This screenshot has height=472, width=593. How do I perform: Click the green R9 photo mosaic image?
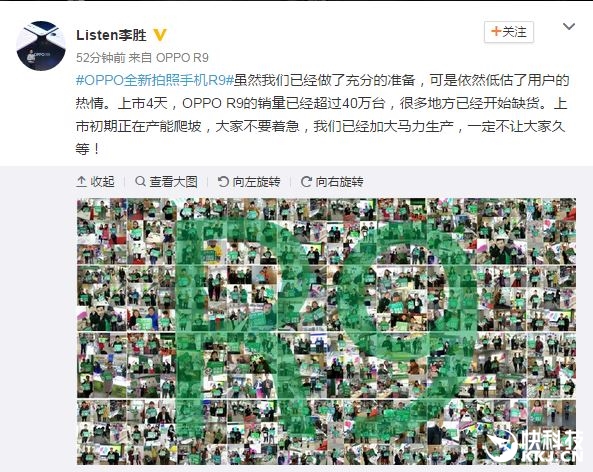pos(326,332)
